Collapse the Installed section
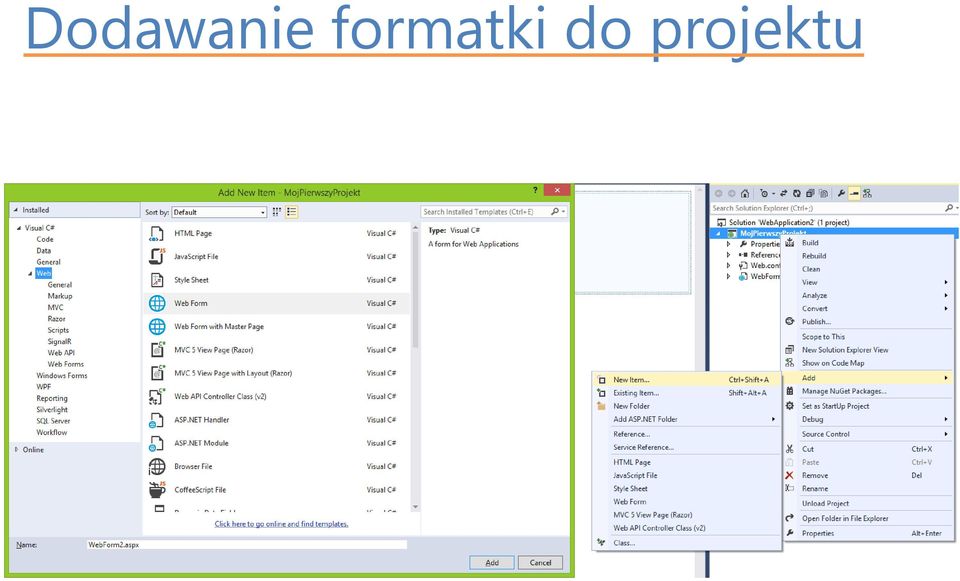 click(16, 210)
